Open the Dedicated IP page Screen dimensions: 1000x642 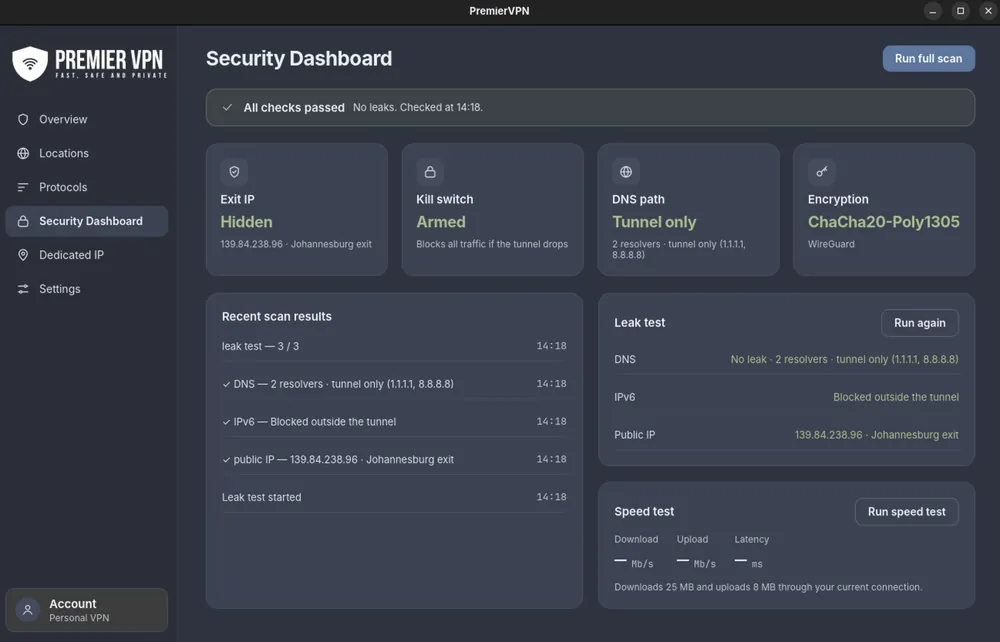(87, 255)
